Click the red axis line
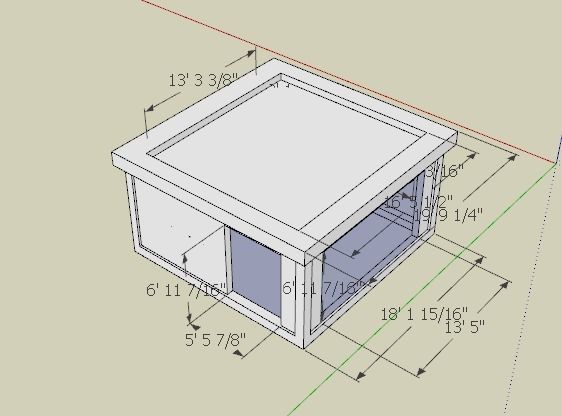 [348, 81]
